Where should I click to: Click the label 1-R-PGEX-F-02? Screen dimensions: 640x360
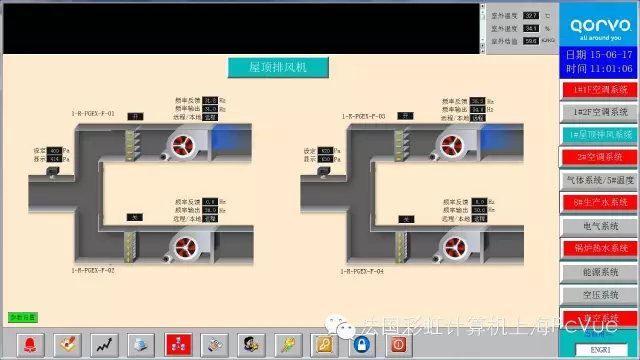tap(93, 270)
